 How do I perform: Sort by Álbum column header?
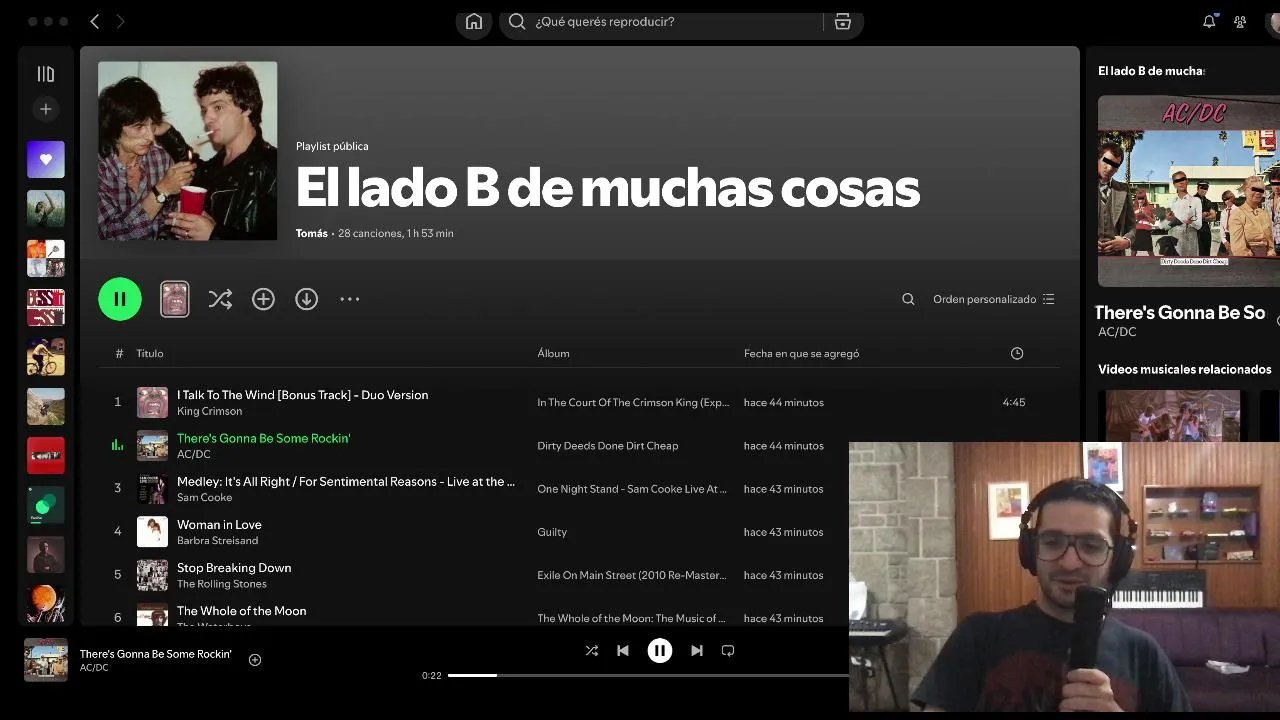pos(553,353)
